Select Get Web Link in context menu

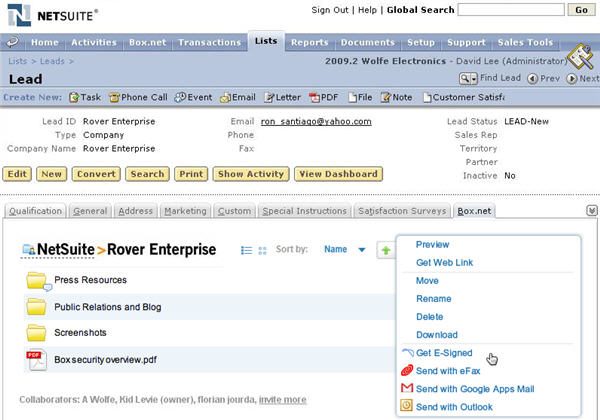click(444, 262)
